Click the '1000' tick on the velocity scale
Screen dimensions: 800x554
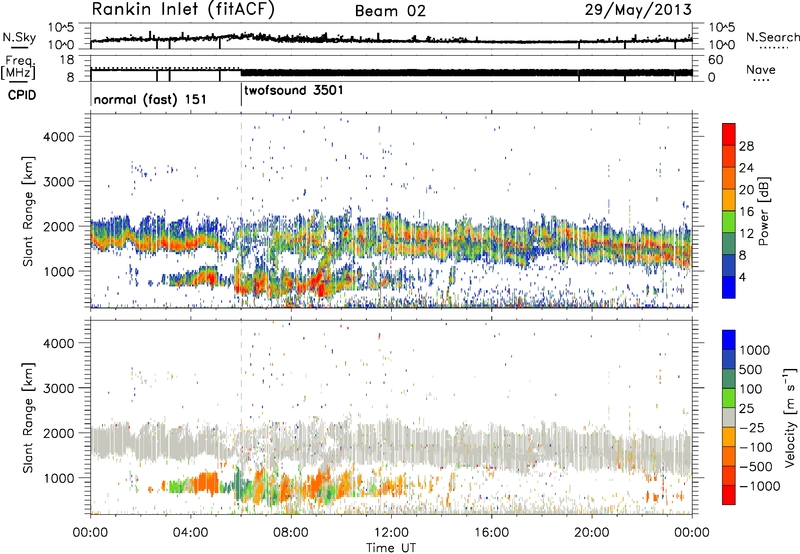755,350
